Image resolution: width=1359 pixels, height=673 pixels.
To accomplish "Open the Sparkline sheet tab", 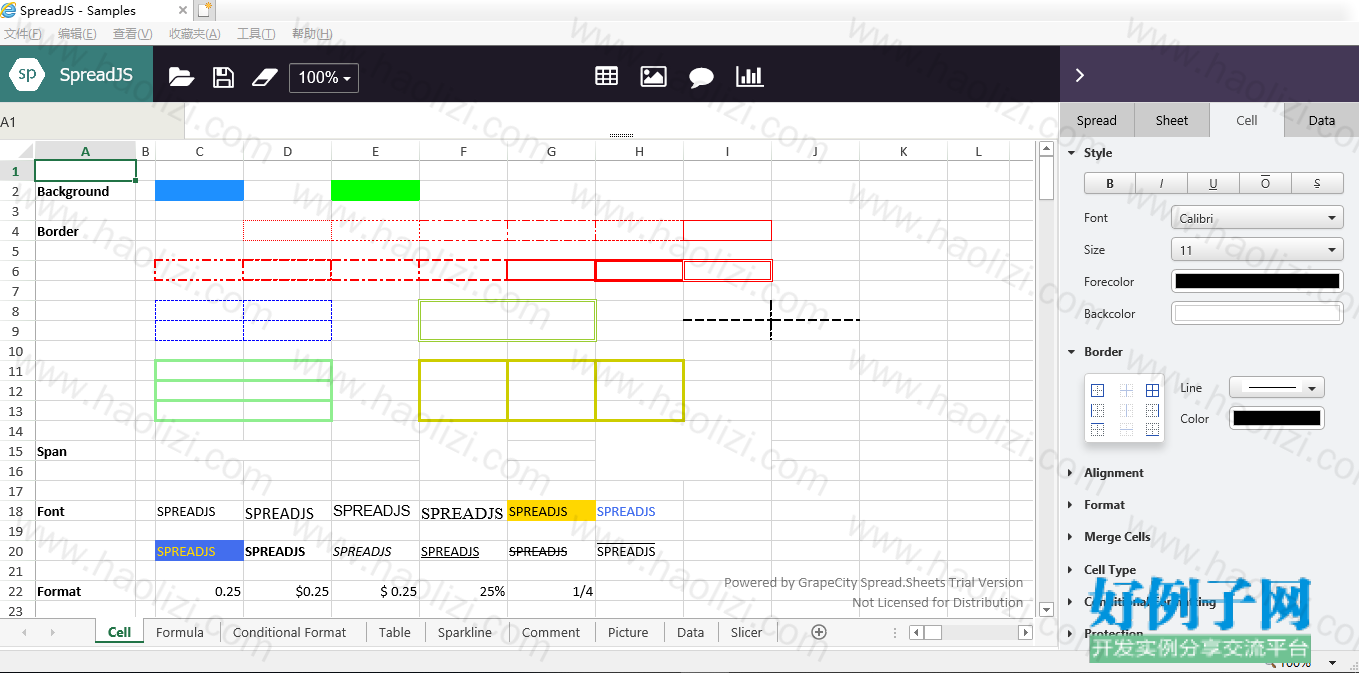I will pyautogui.click(x=465, y=632).
